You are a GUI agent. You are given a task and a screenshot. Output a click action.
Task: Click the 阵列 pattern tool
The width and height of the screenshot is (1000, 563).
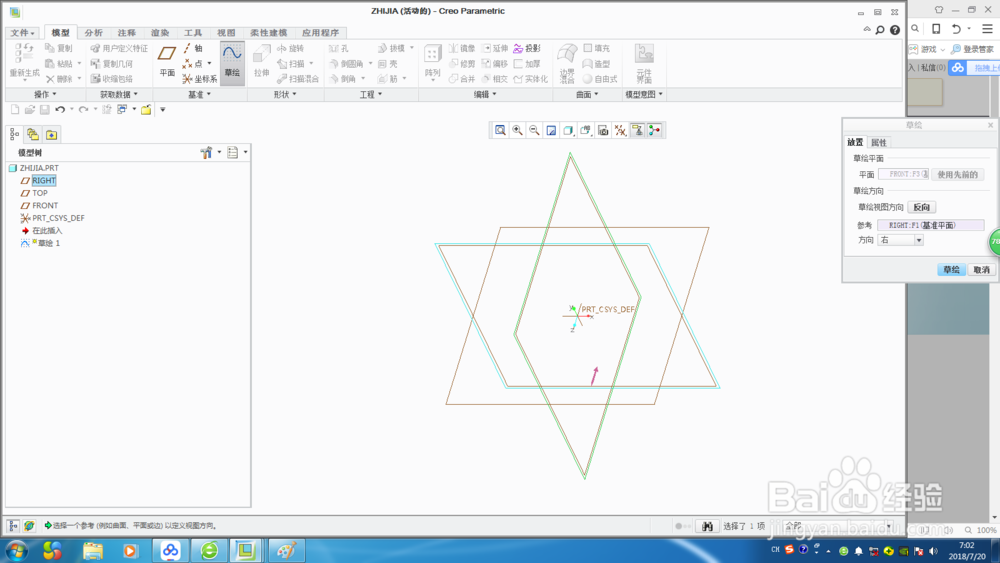(x=432, y=61)
